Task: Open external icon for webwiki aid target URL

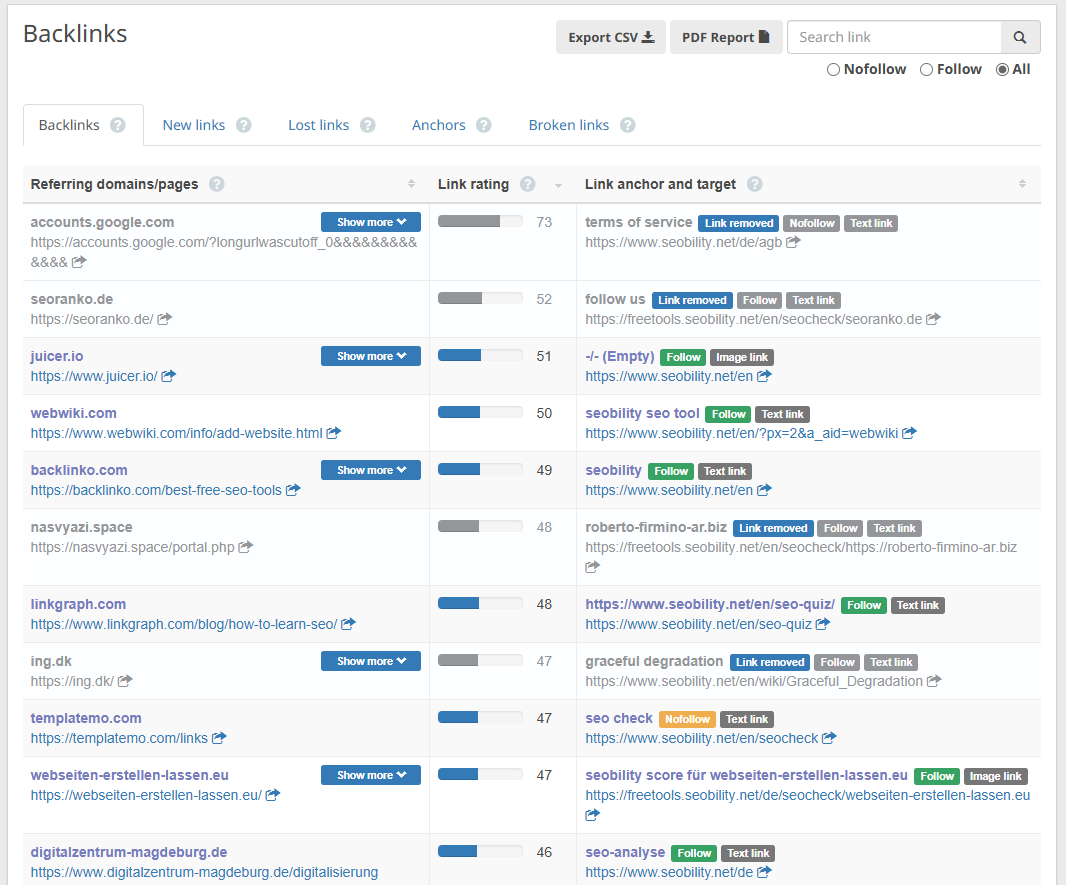Action: 910,433
